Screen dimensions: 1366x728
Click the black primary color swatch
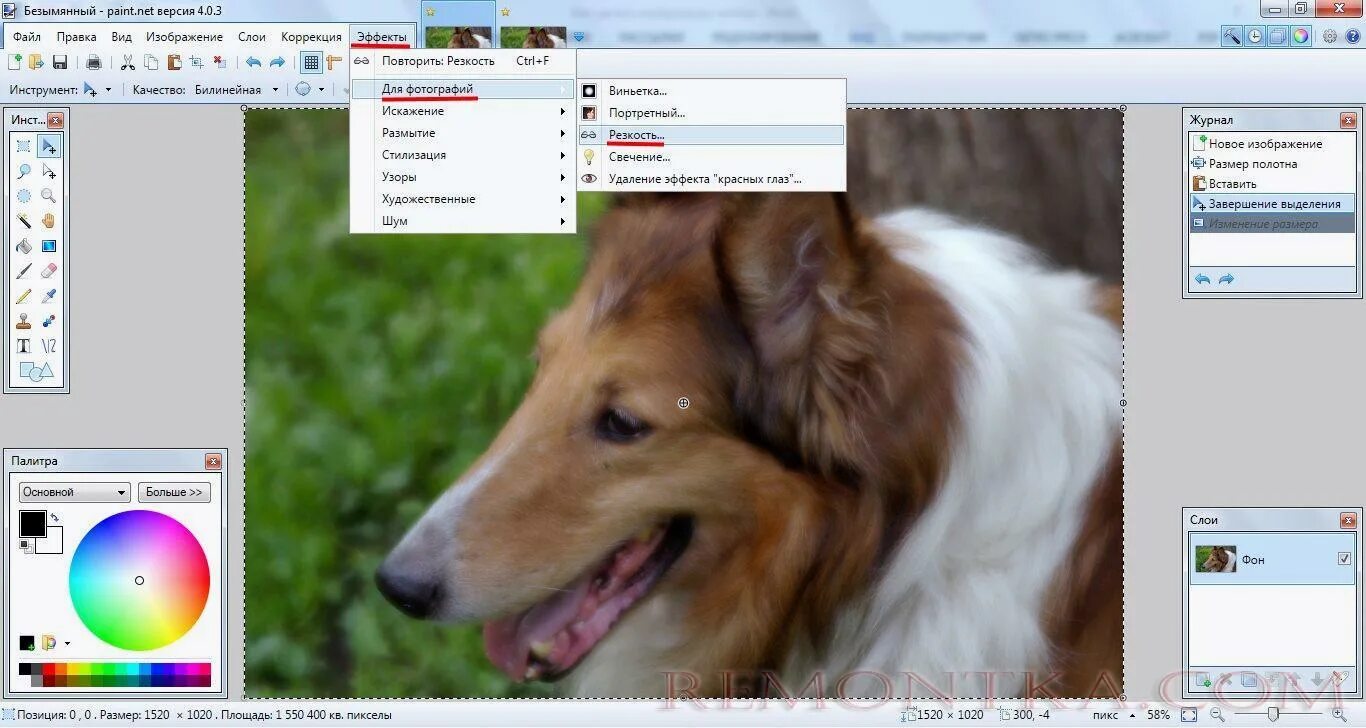32,522
